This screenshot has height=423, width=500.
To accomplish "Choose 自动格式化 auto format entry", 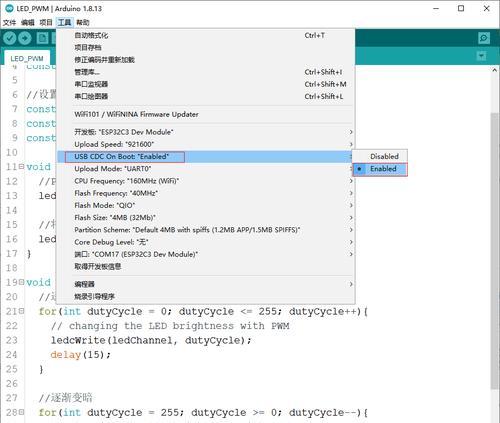I will (205, 35).
